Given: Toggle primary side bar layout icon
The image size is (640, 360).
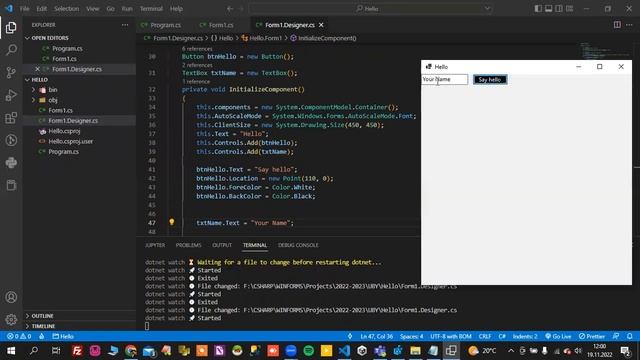Looking at the screenshot, I should [x=538, y=9].
